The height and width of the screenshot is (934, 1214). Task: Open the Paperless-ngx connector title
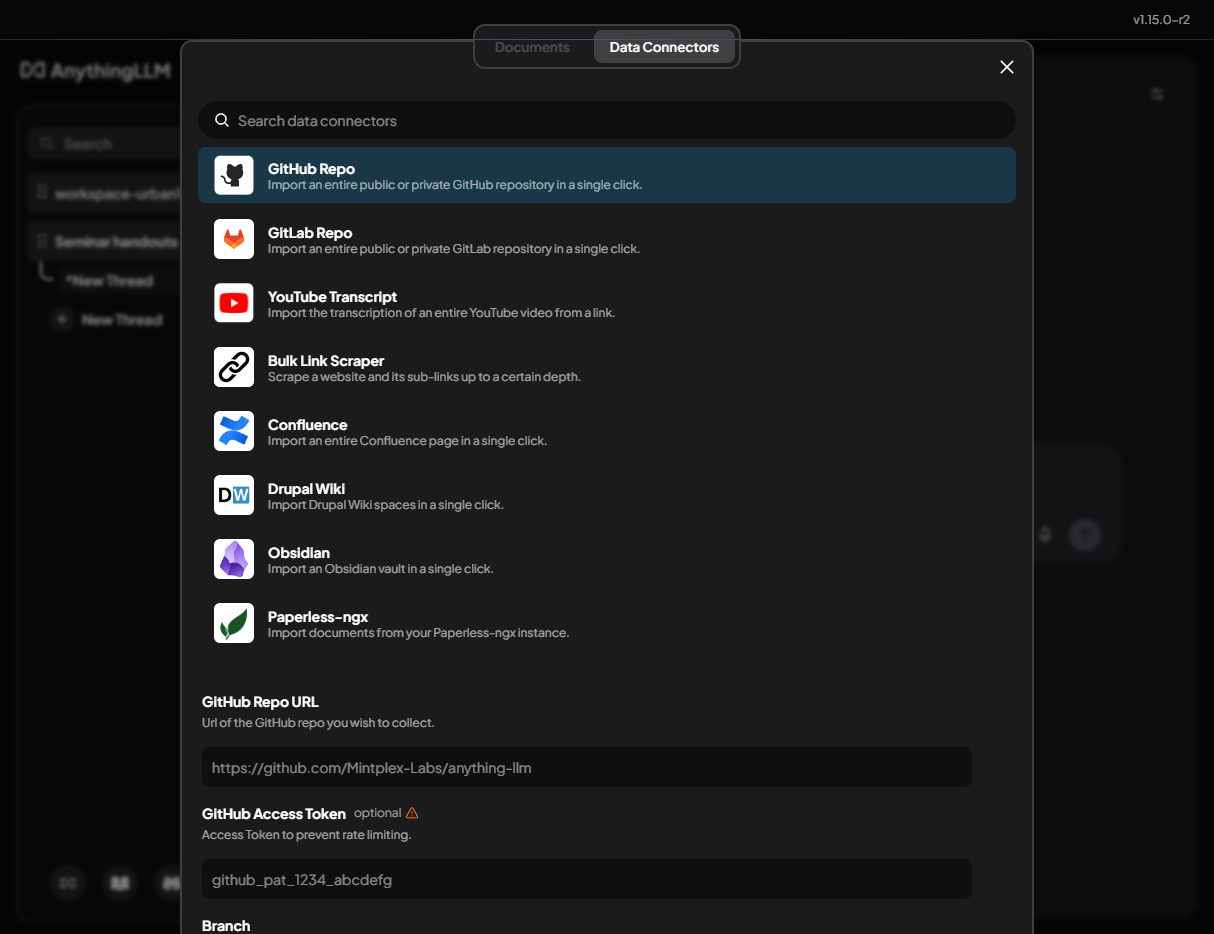[x=318, y=617]
